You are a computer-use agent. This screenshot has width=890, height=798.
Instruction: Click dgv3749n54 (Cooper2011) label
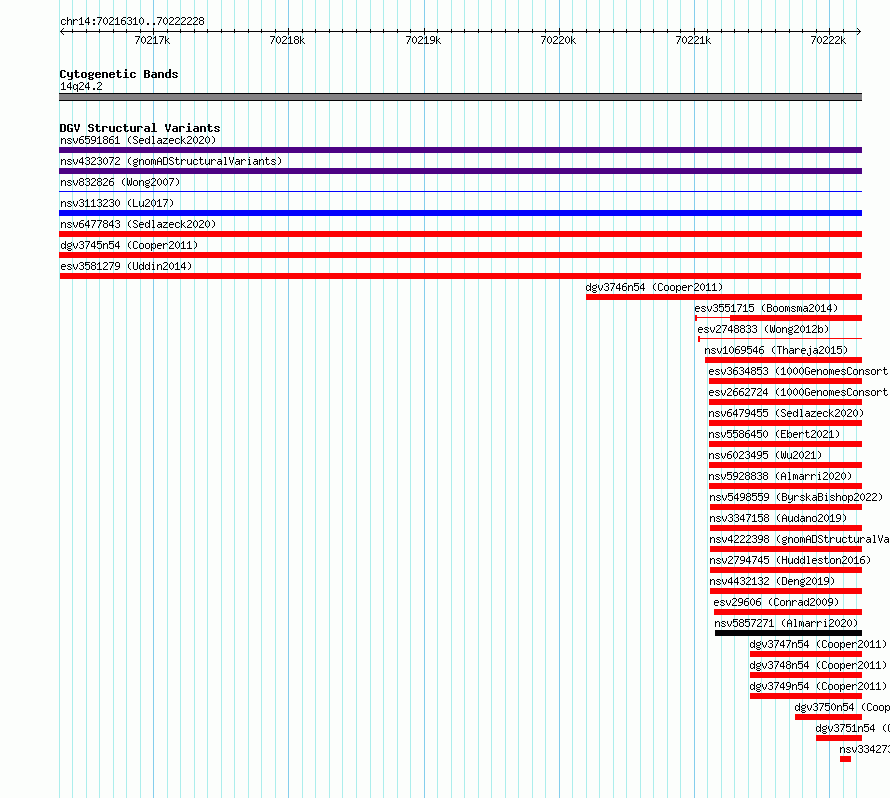(x=818, y=686)
